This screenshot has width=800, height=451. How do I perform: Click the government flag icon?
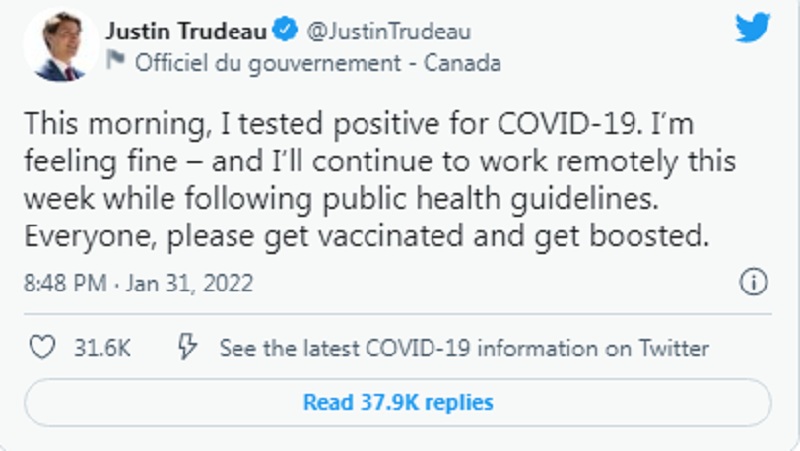pyautogui.click(x=116, y=62)
